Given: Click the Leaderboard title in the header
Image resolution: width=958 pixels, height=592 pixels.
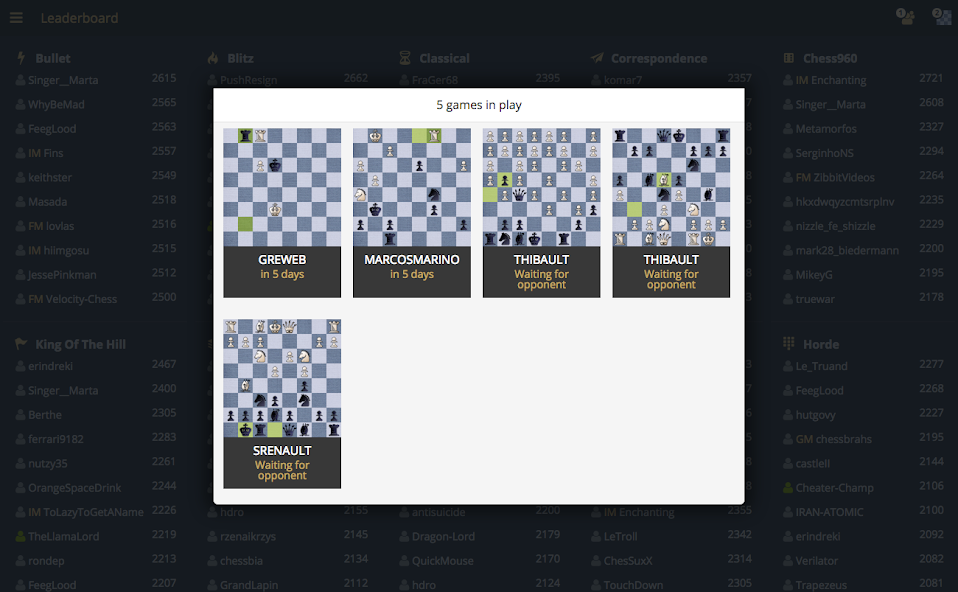Looking at the screenshot, I should click(78, 18).
